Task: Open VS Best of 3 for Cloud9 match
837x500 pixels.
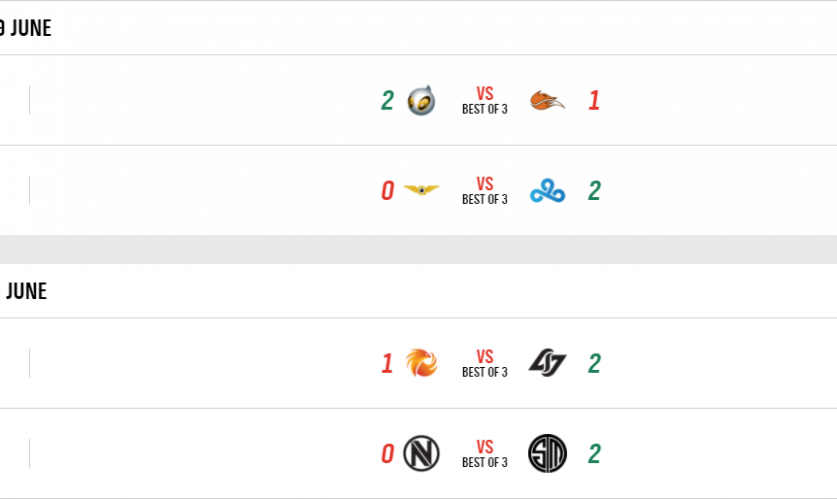Action: click(x=485, y=191)
